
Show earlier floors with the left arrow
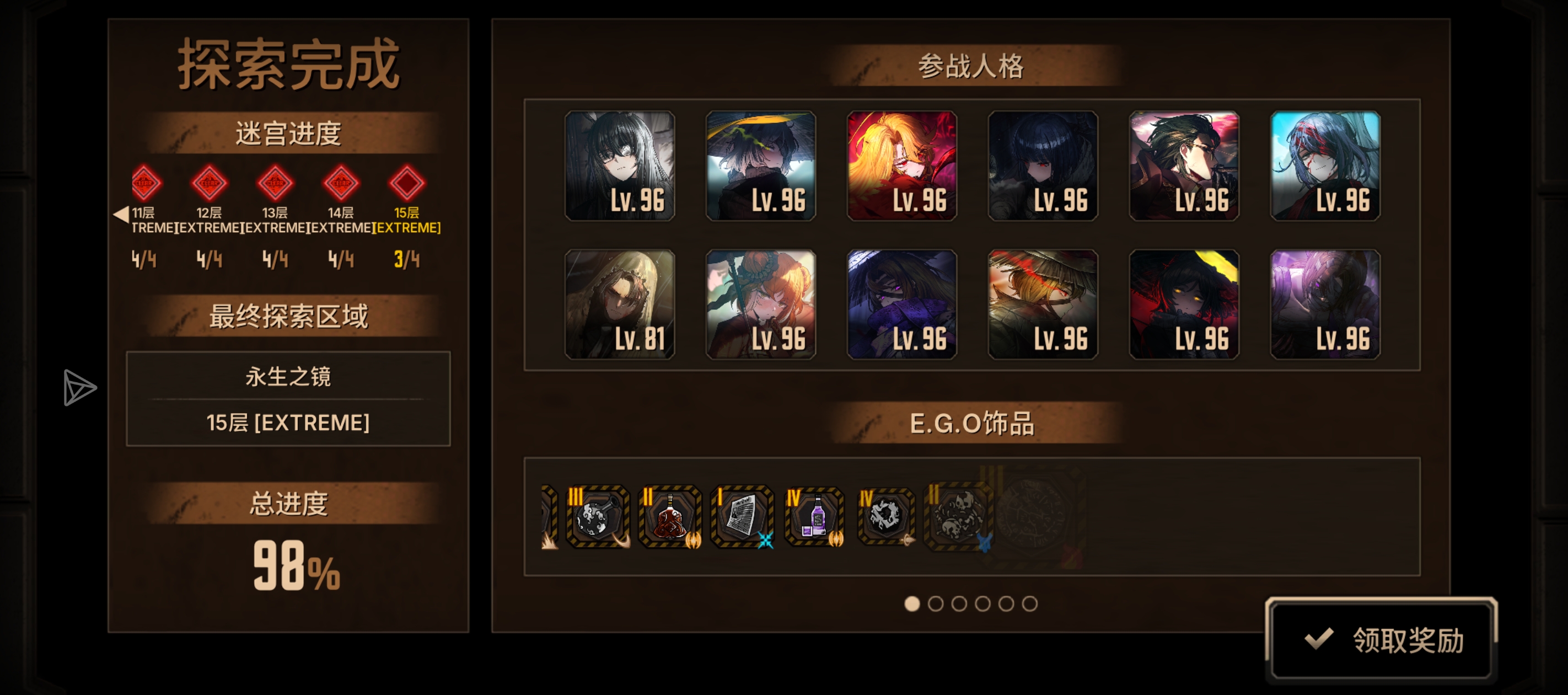pos(121,214)
